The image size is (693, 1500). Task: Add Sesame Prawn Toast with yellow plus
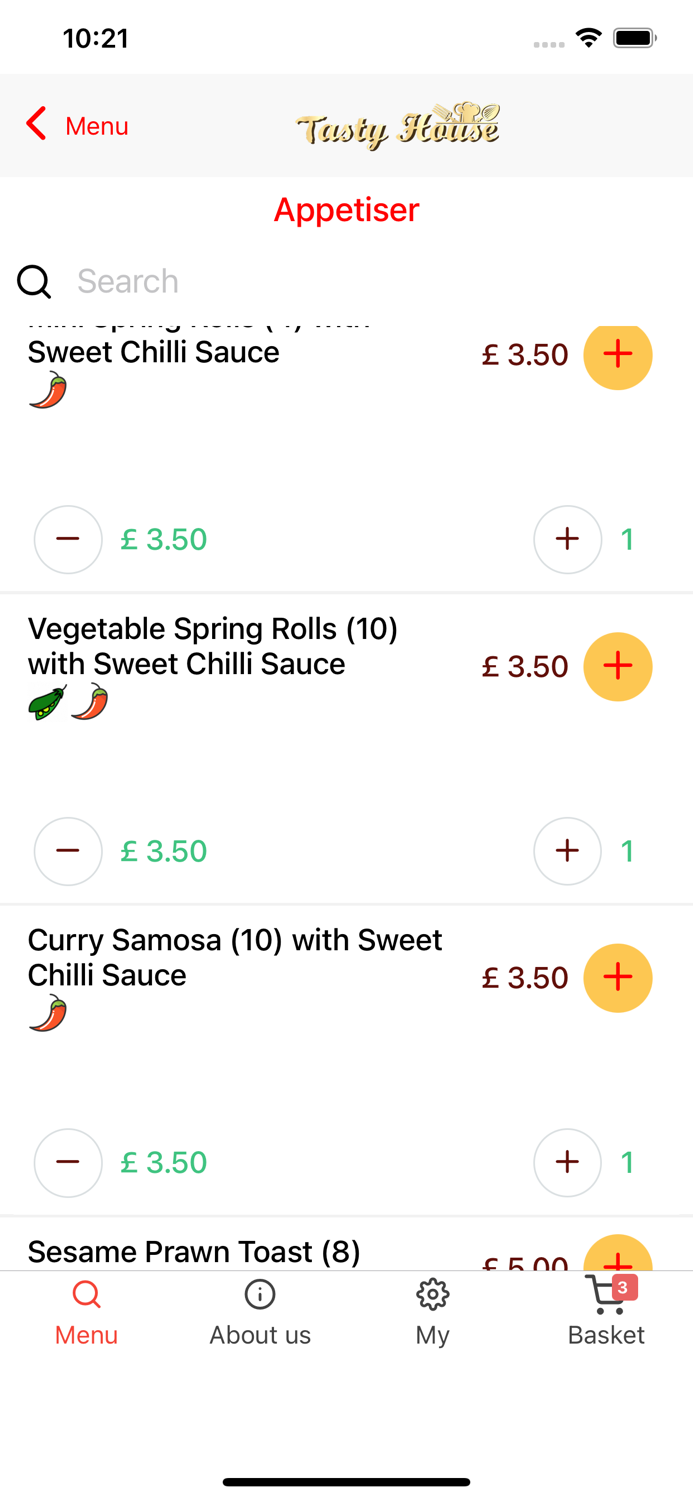pos(618,1254)
